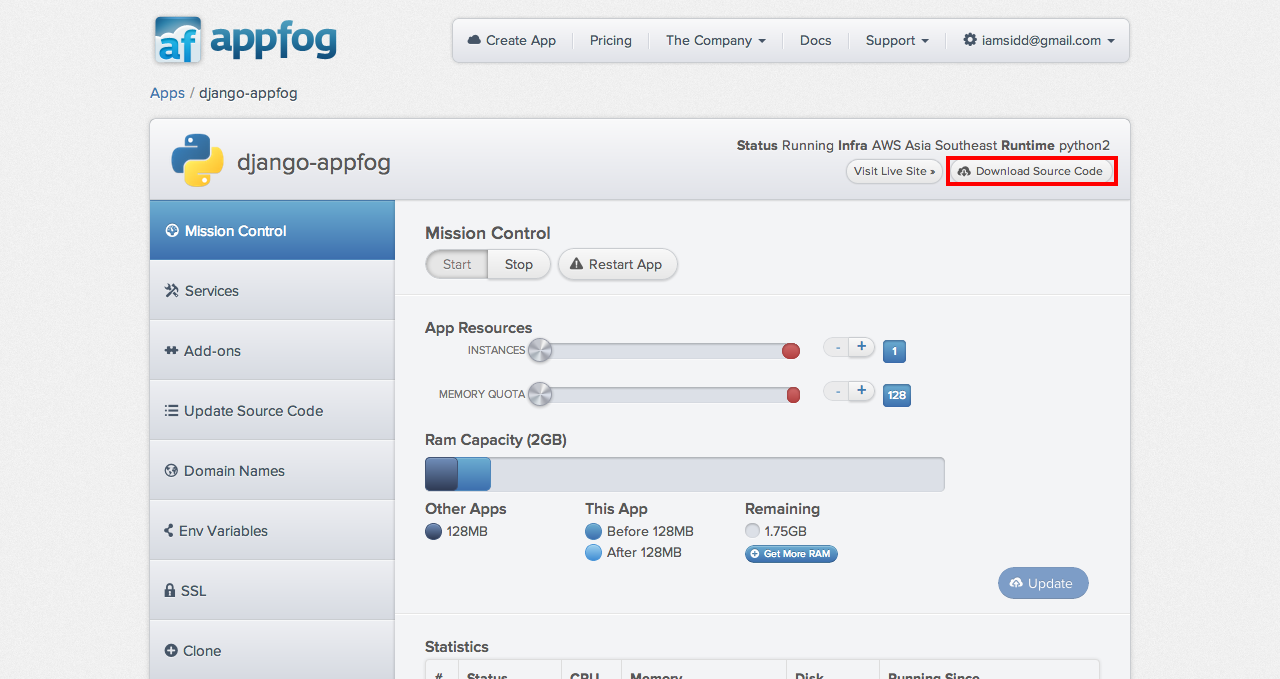This screenshot has width=1280, height=679.
Task: Switch to the Add-ons section
Action: 272,350
